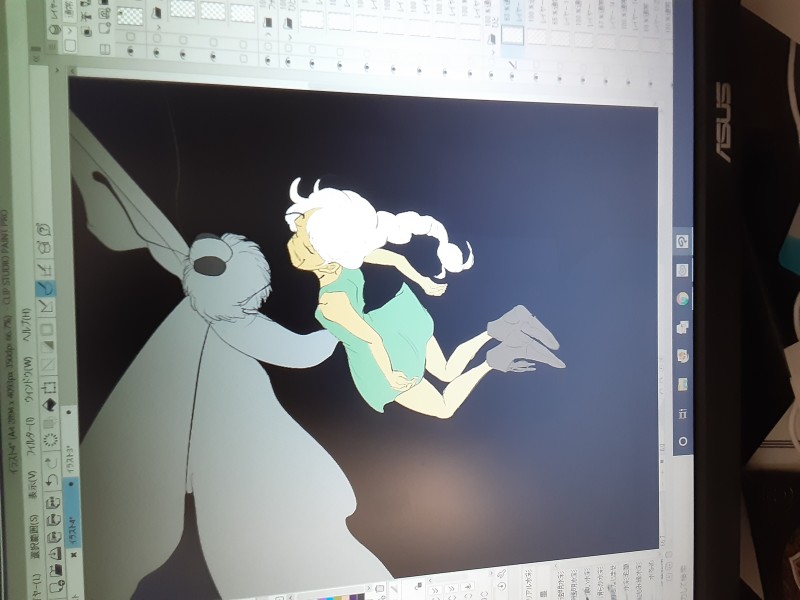Open Task View on the Windows taskbar

tap(683, 413)
